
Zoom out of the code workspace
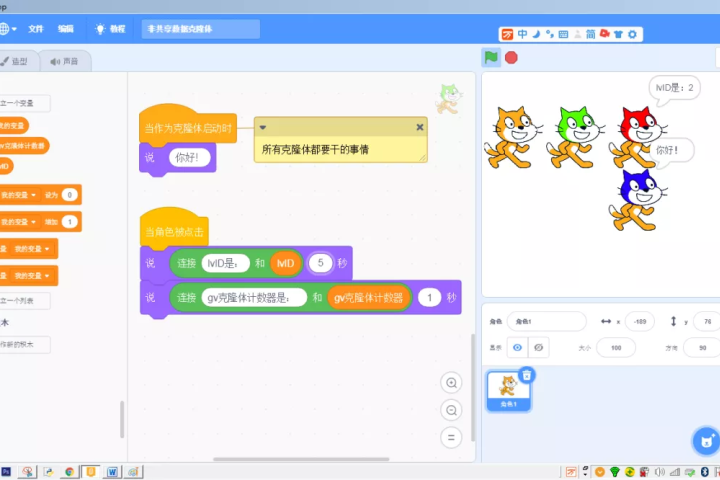point(451,410)
